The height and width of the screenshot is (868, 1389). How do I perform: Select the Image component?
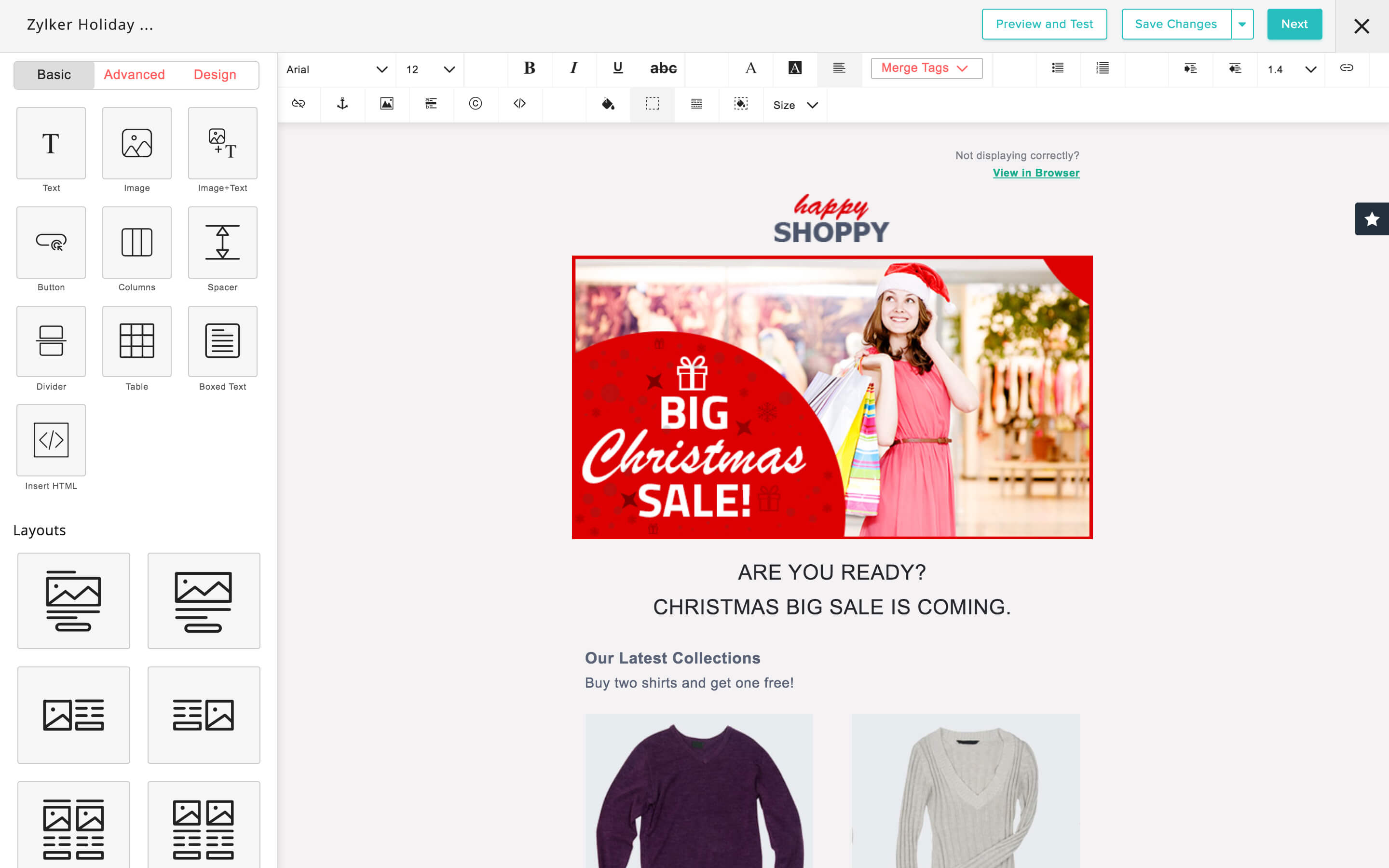tap(136, 144)
